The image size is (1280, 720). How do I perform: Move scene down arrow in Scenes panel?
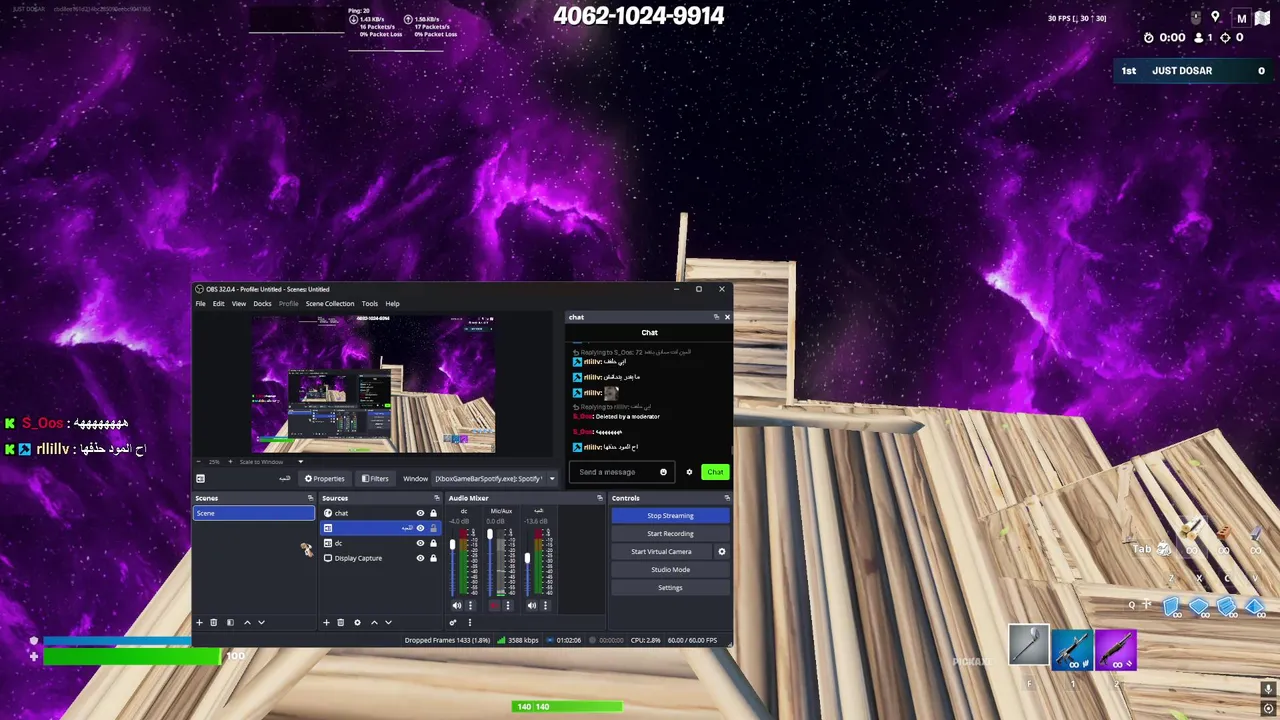[261, 623]
